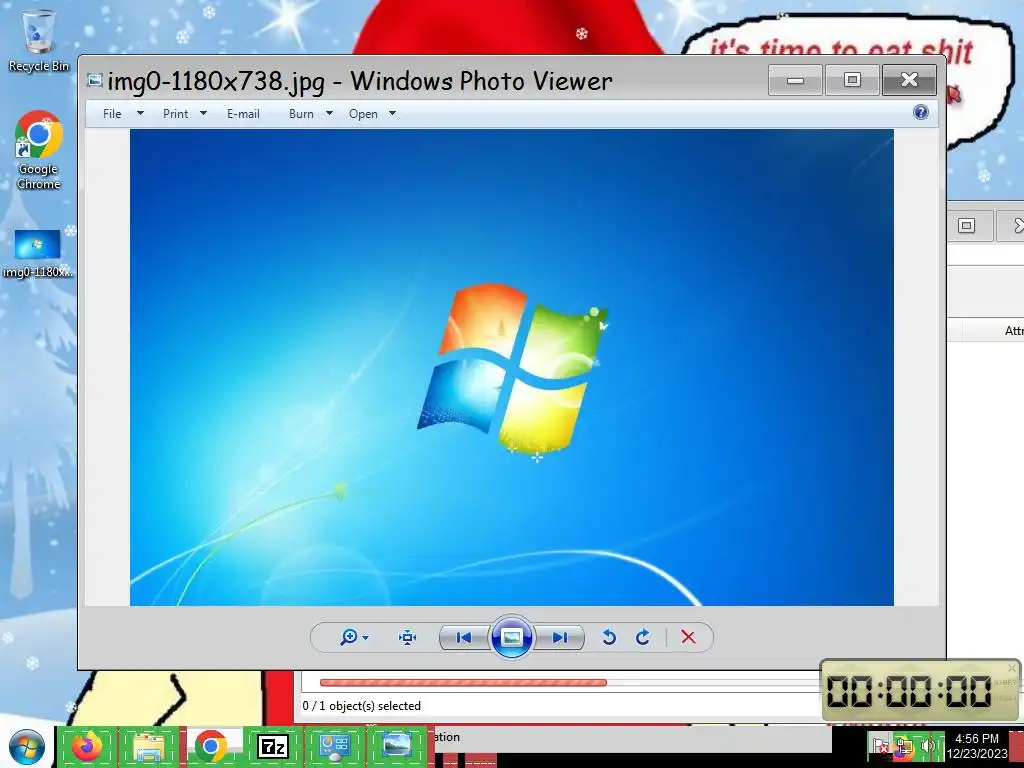This screenshot has height=768, width=1024.
Task: Switch to Chrome in the taskbar
Action: (211, 746)
